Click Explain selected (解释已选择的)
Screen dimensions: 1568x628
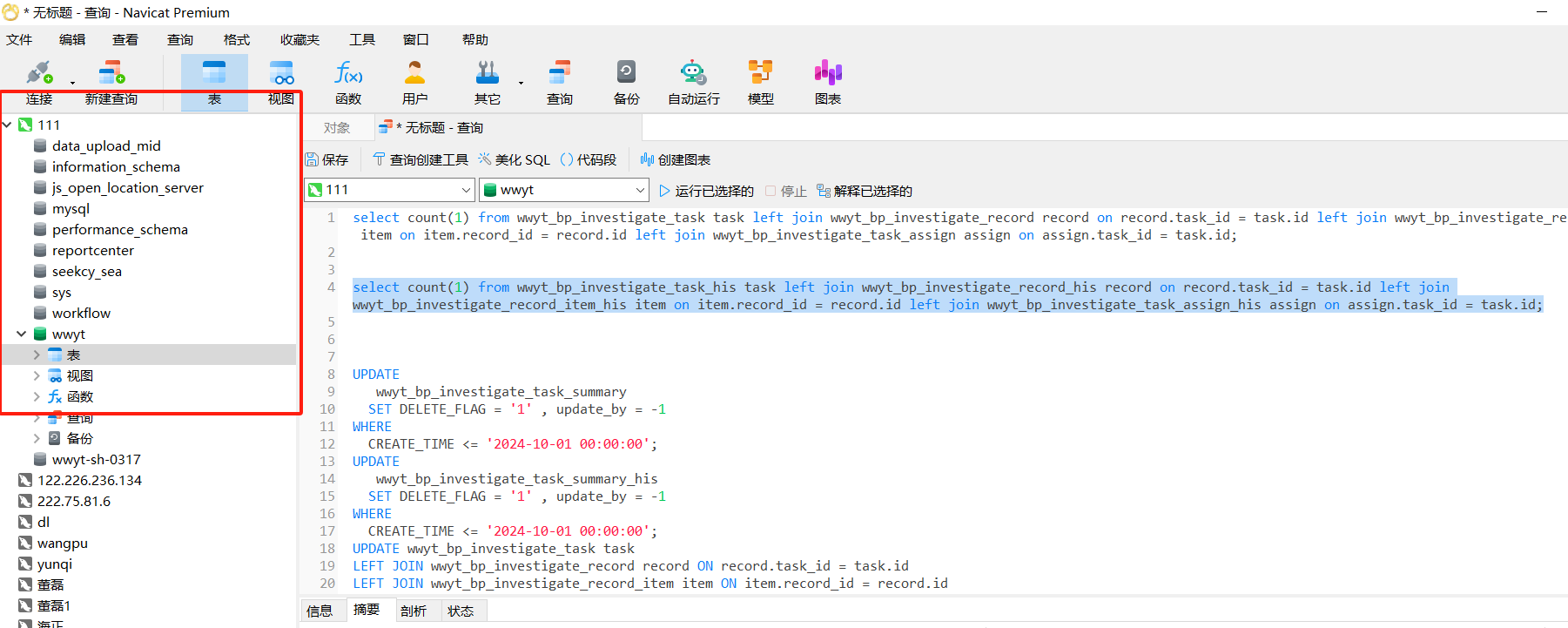pyautogui.click(x=865, y=191)
